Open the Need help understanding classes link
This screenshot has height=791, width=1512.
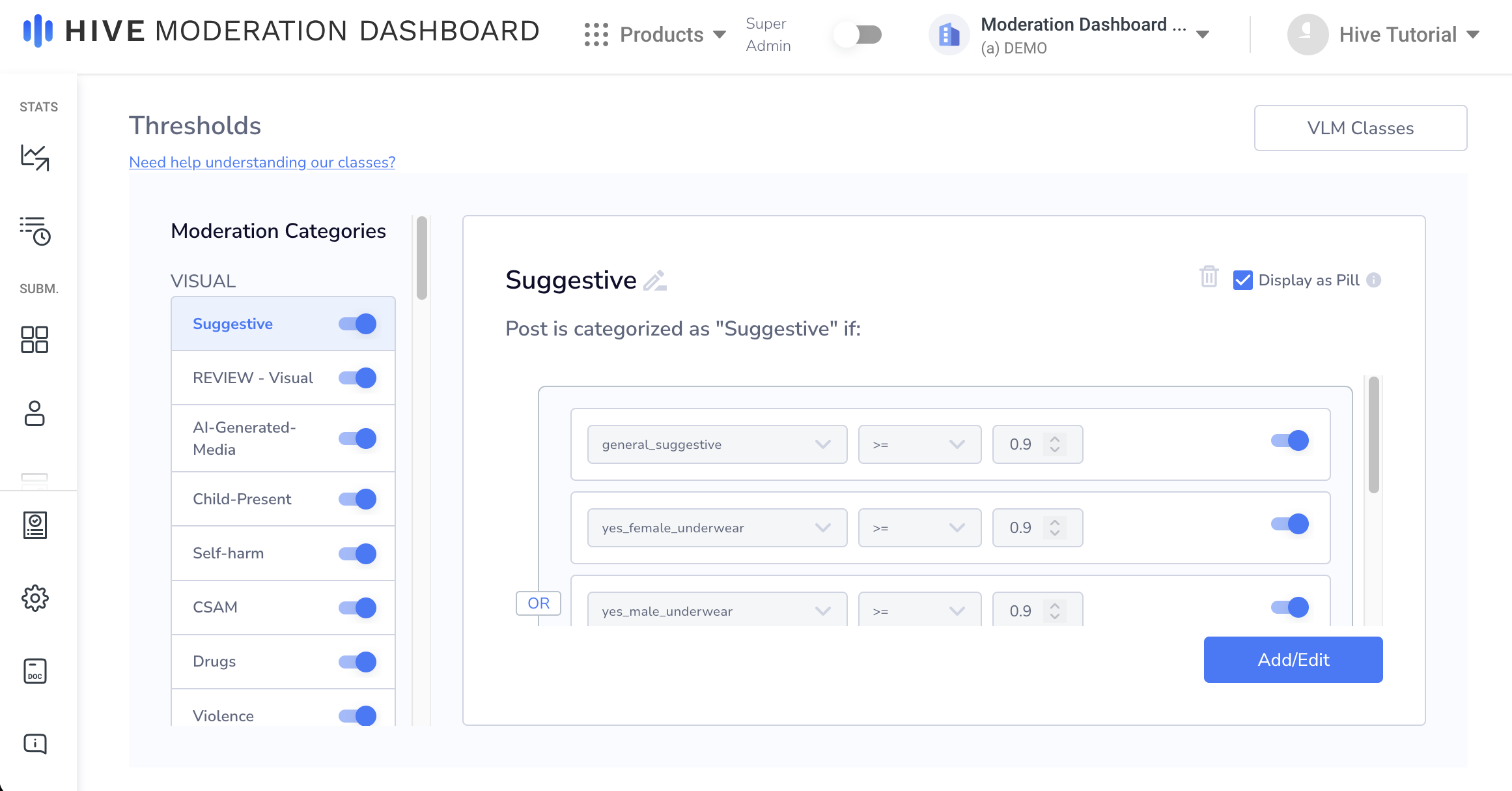[x=262, y=162]
